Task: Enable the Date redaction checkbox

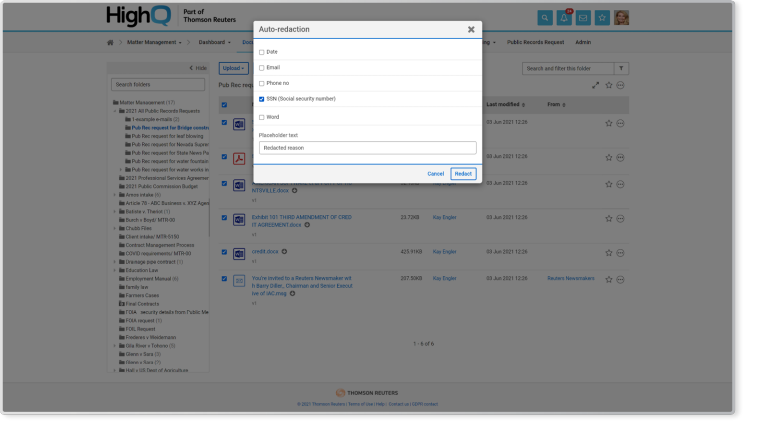Action: (262, 52)
